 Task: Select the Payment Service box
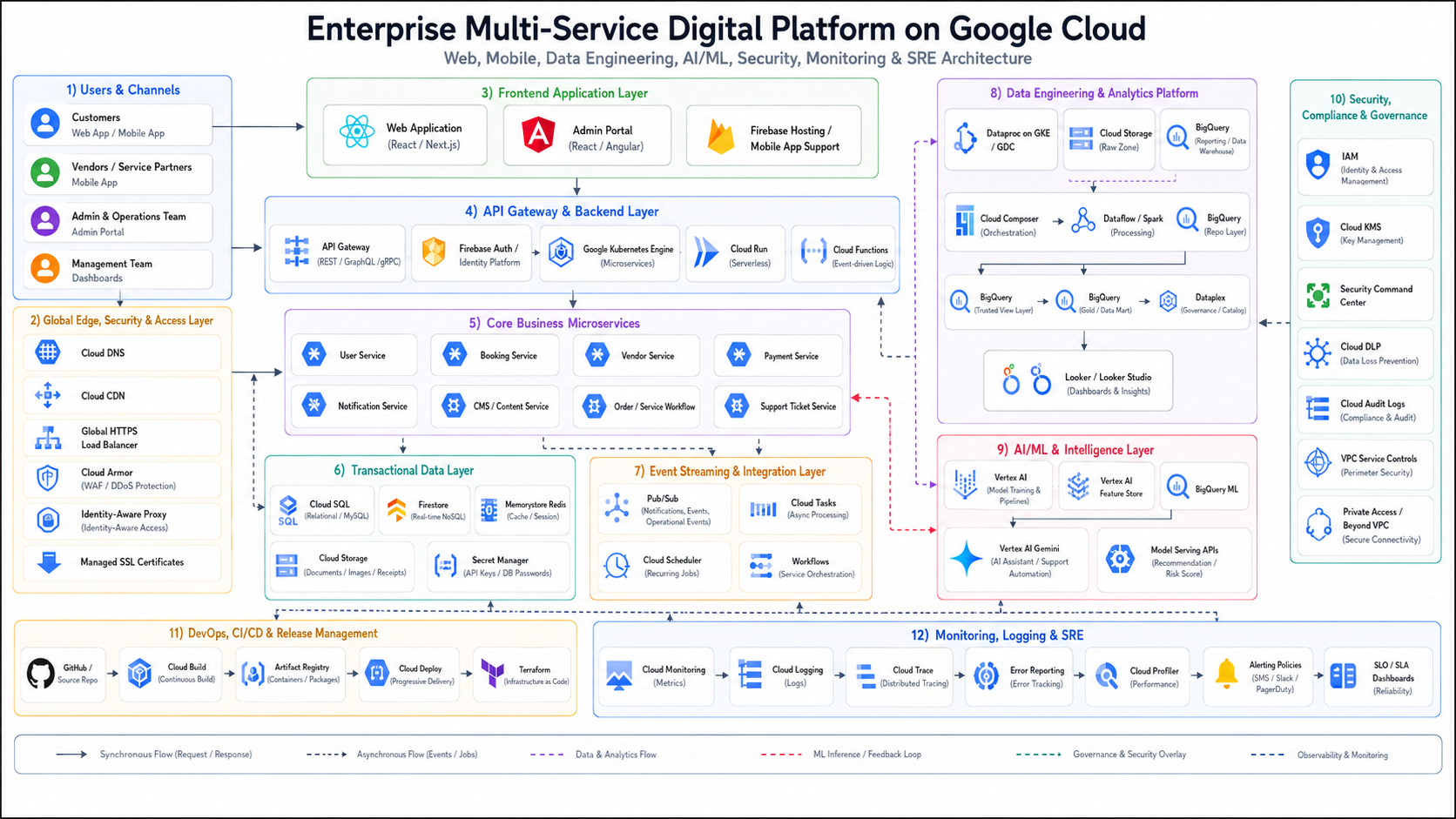tap(779, 356)
